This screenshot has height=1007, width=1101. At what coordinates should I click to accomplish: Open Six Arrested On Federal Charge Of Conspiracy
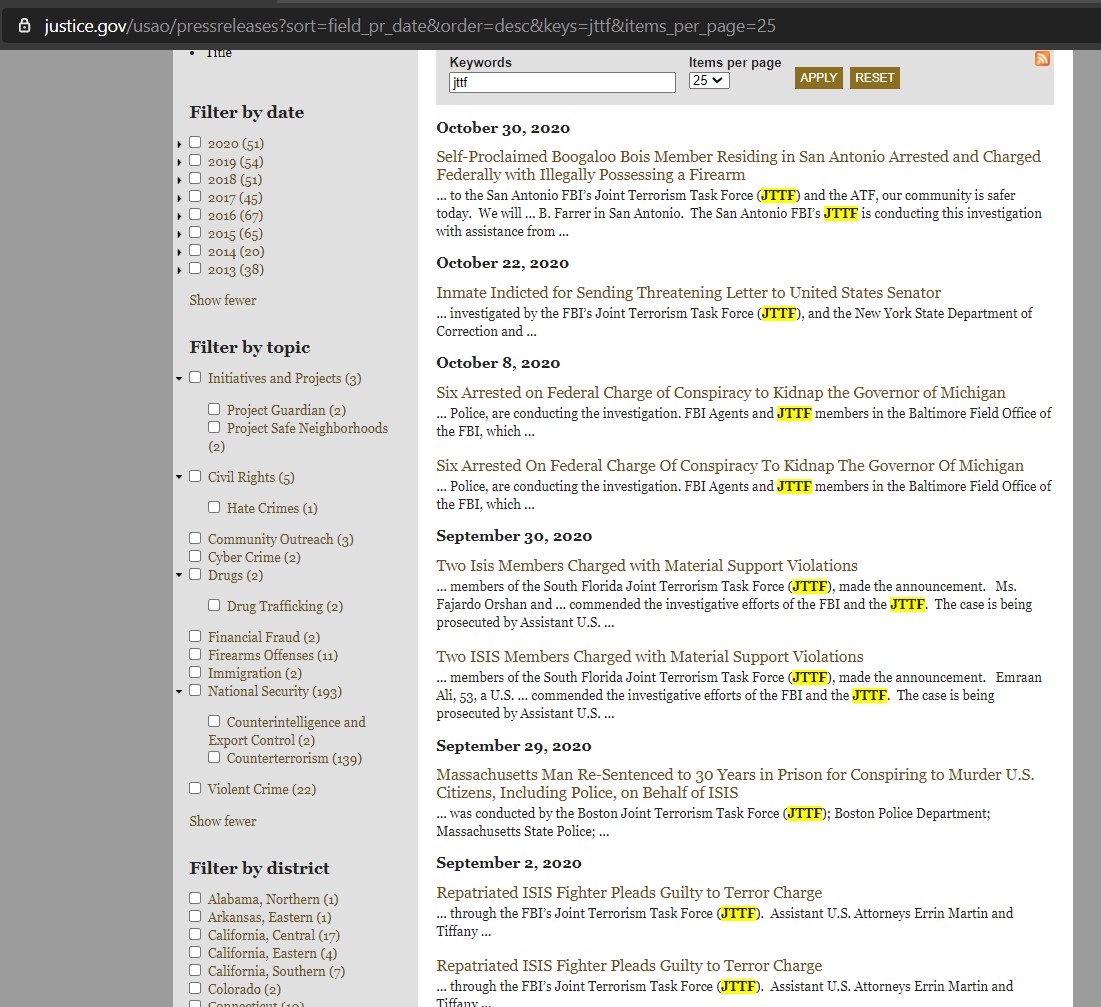click(x=730, y=466)
